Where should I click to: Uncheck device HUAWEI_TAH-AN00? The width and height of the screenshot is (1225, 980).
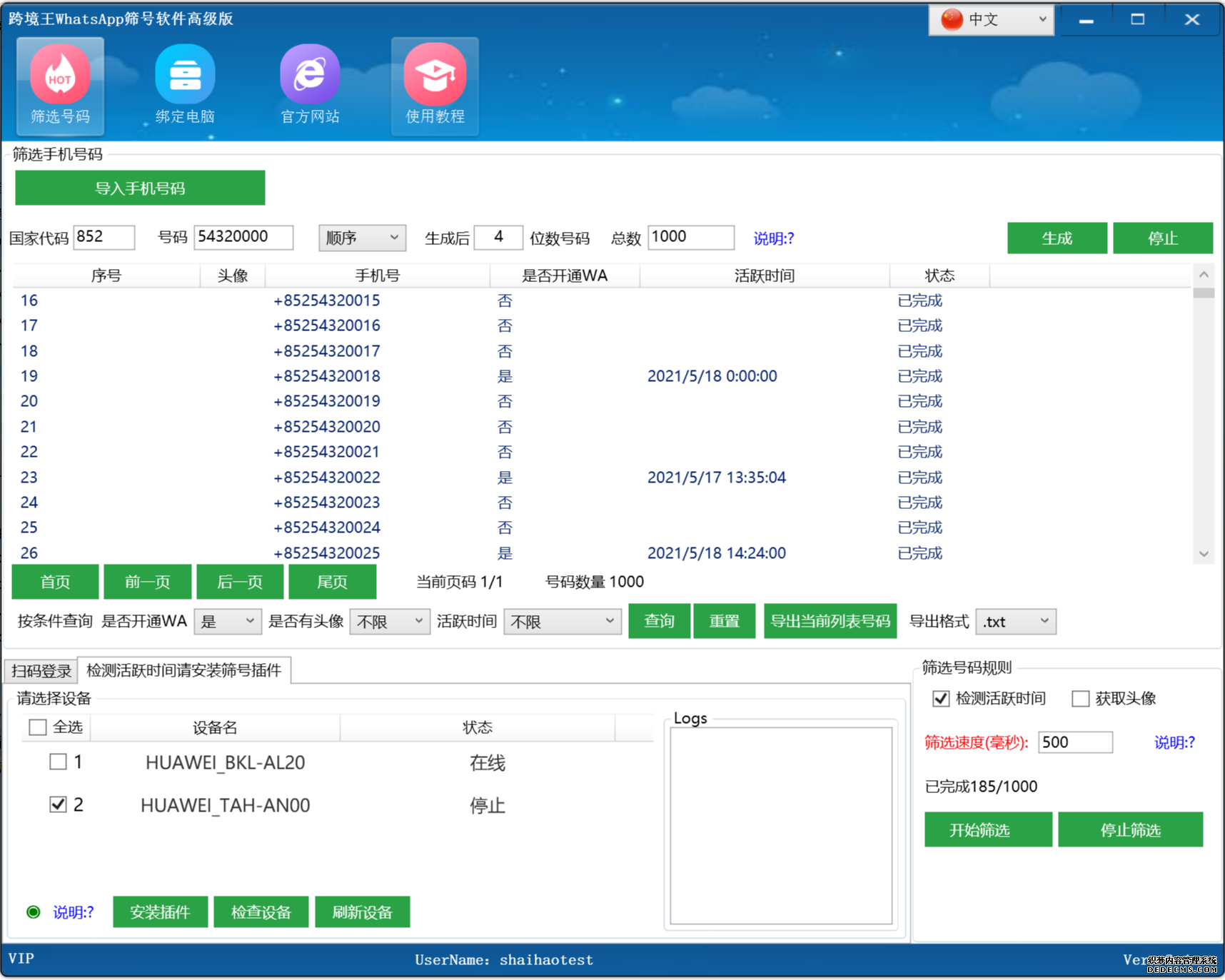tap(58, 804)
